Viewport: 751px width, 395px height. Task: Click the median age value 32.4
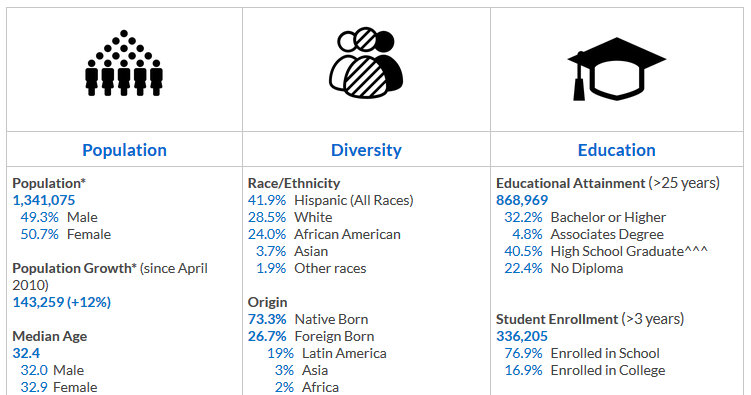tap(26, 353)
